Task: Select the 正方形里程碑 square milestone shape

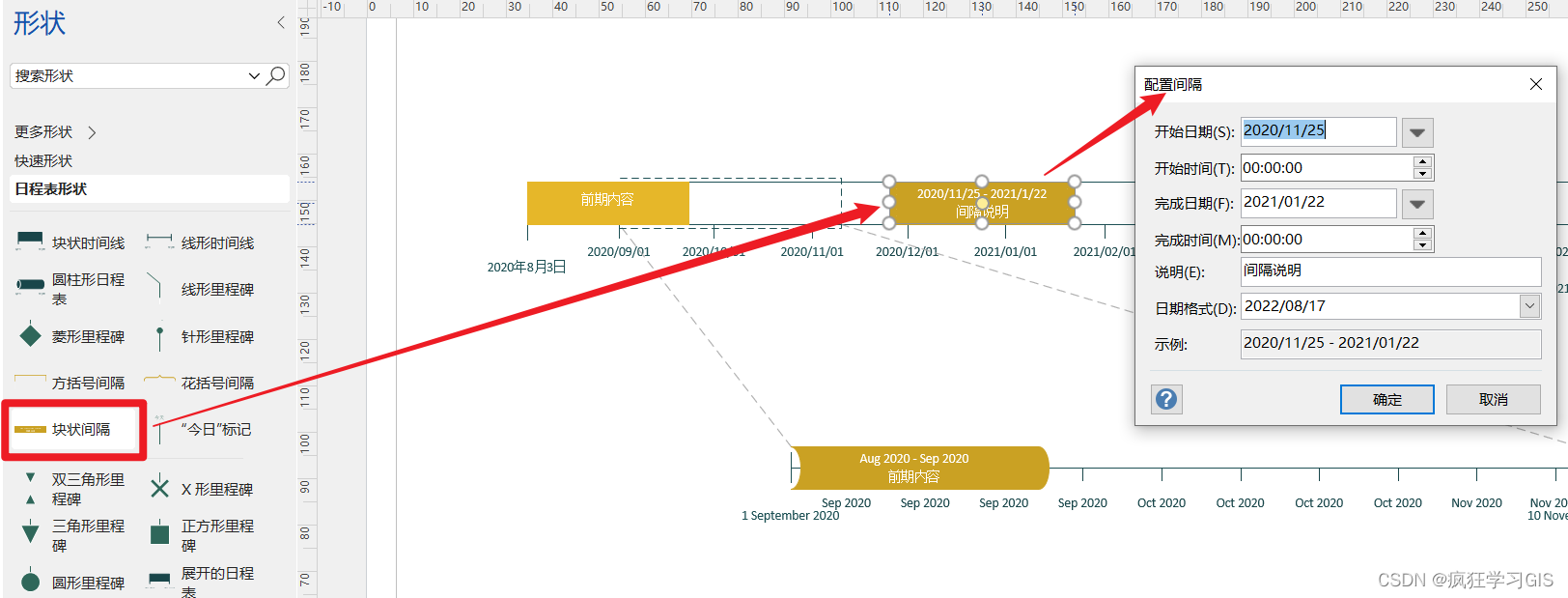Action: (200, 535)
